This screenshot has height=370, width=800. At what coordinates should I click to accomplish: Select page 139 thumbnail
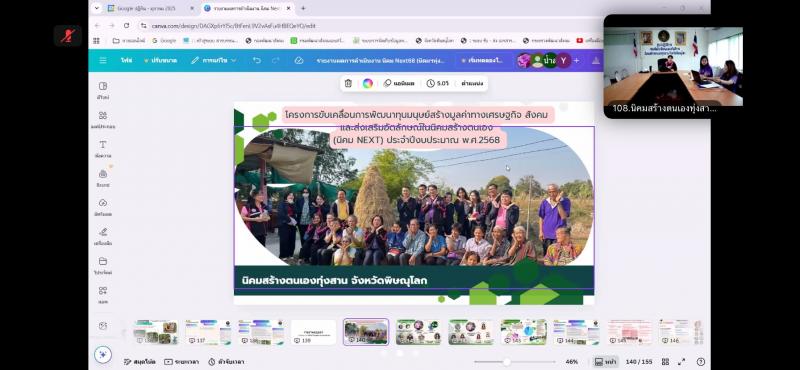point(313,332)
